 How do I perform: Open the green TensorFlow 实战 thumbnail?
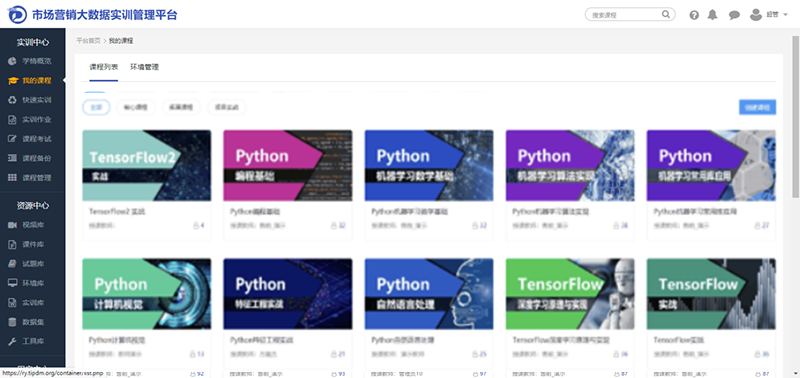click(x=711, y=294)
